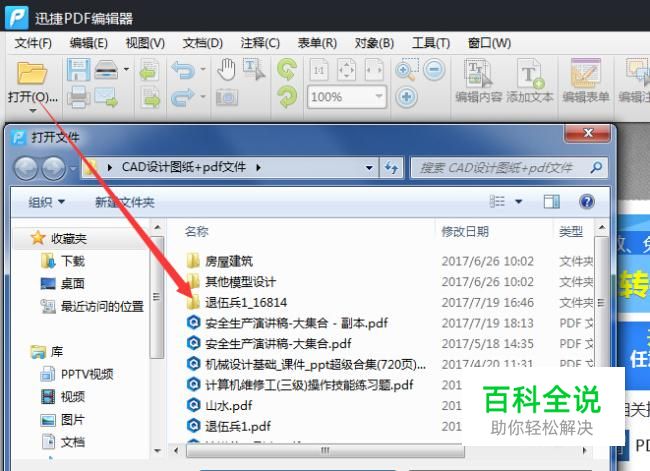Click previous page green arrow document icon
Screen dimensions: 650x471
[149, 70]
